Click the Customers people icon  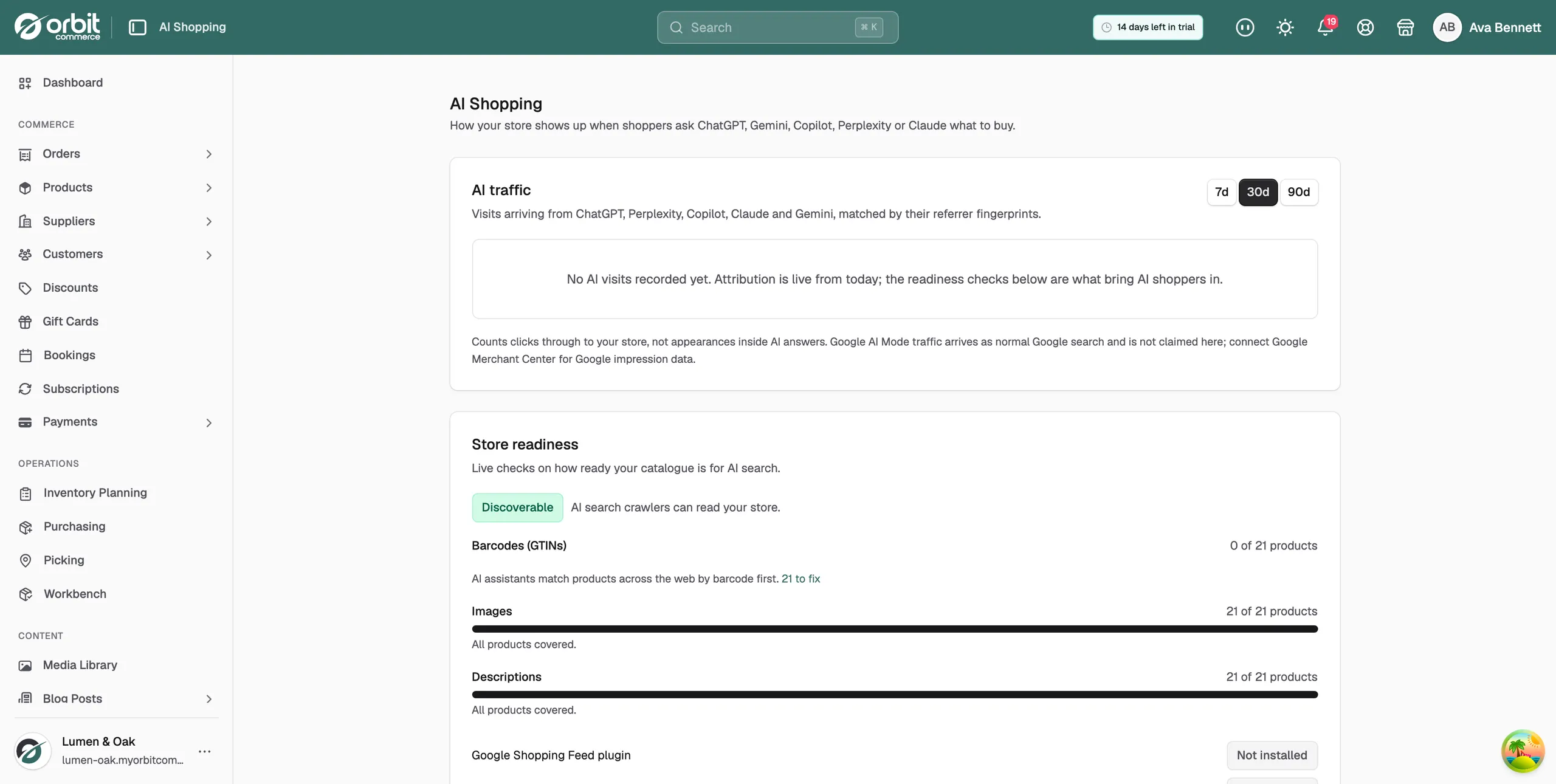(x=25, y=255)
